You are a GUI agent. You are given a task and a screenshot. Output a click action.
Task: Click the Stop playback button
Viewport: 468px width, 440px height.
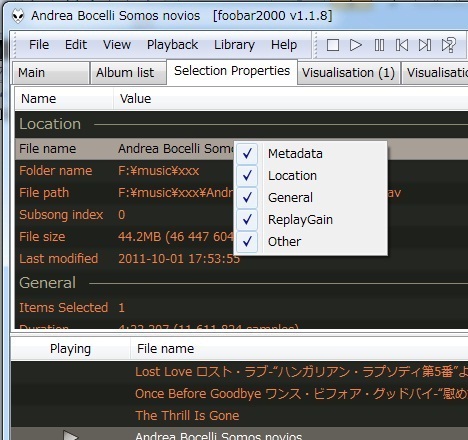(333, 45)
